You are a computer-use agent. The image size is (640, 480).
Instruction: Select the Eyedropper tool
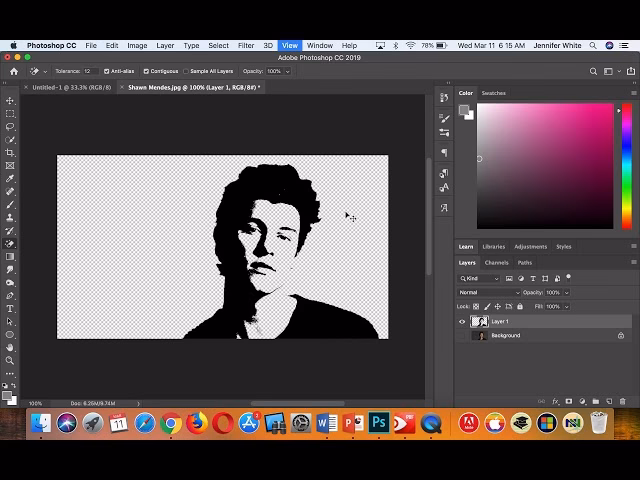pyautogui.click(x=10, y=178)
